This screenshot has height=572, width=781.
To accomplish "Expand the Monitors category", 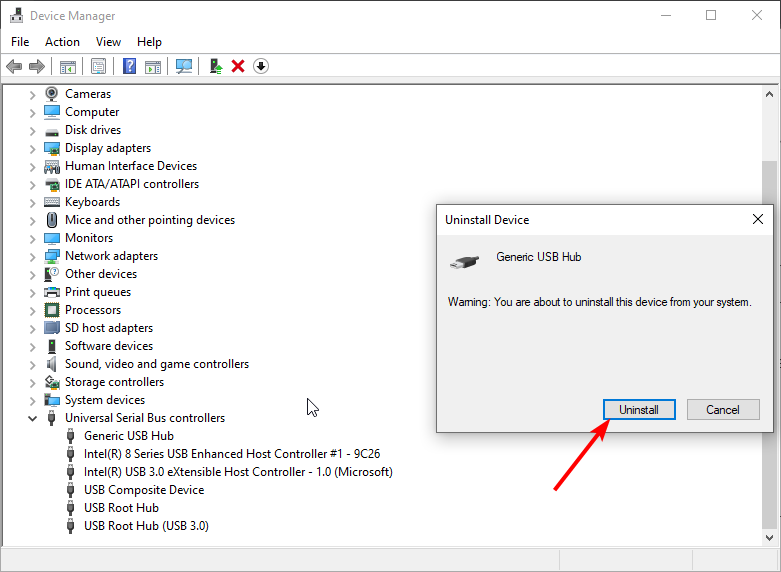I will point(32,239).
